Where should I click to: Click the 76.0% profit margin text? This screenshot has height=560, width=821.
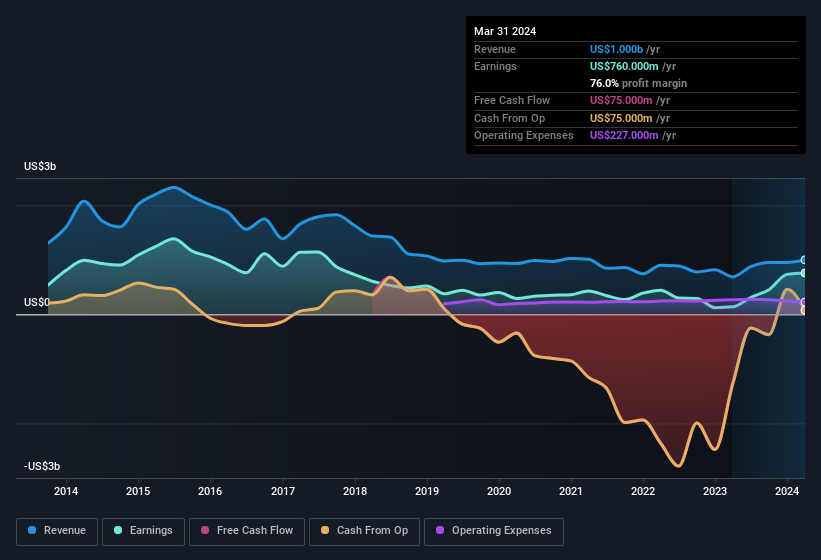[638, 83]
